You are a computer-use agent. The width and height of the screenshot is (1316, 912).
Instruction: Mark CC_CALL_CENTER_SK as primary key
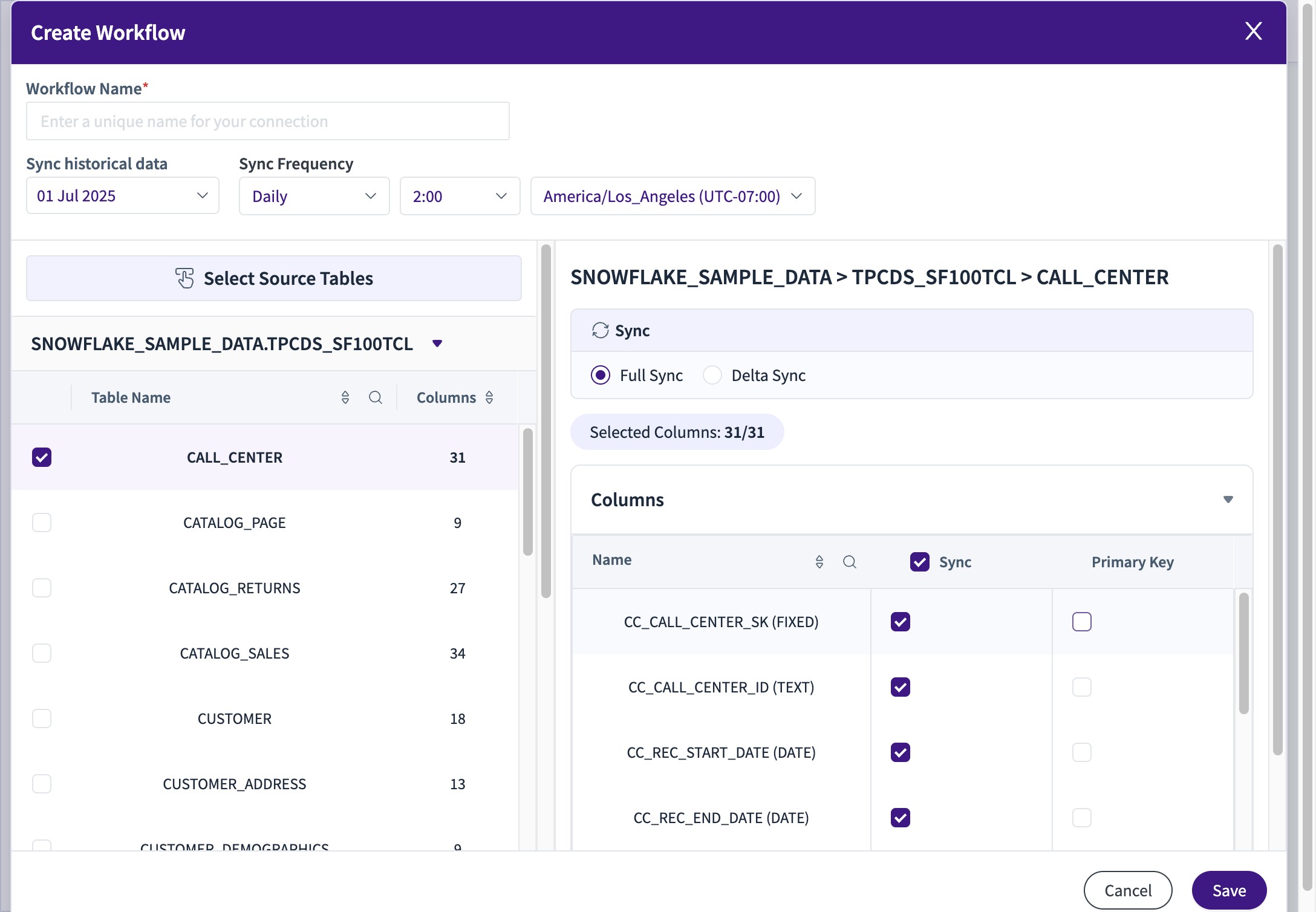coord(1081,622)
